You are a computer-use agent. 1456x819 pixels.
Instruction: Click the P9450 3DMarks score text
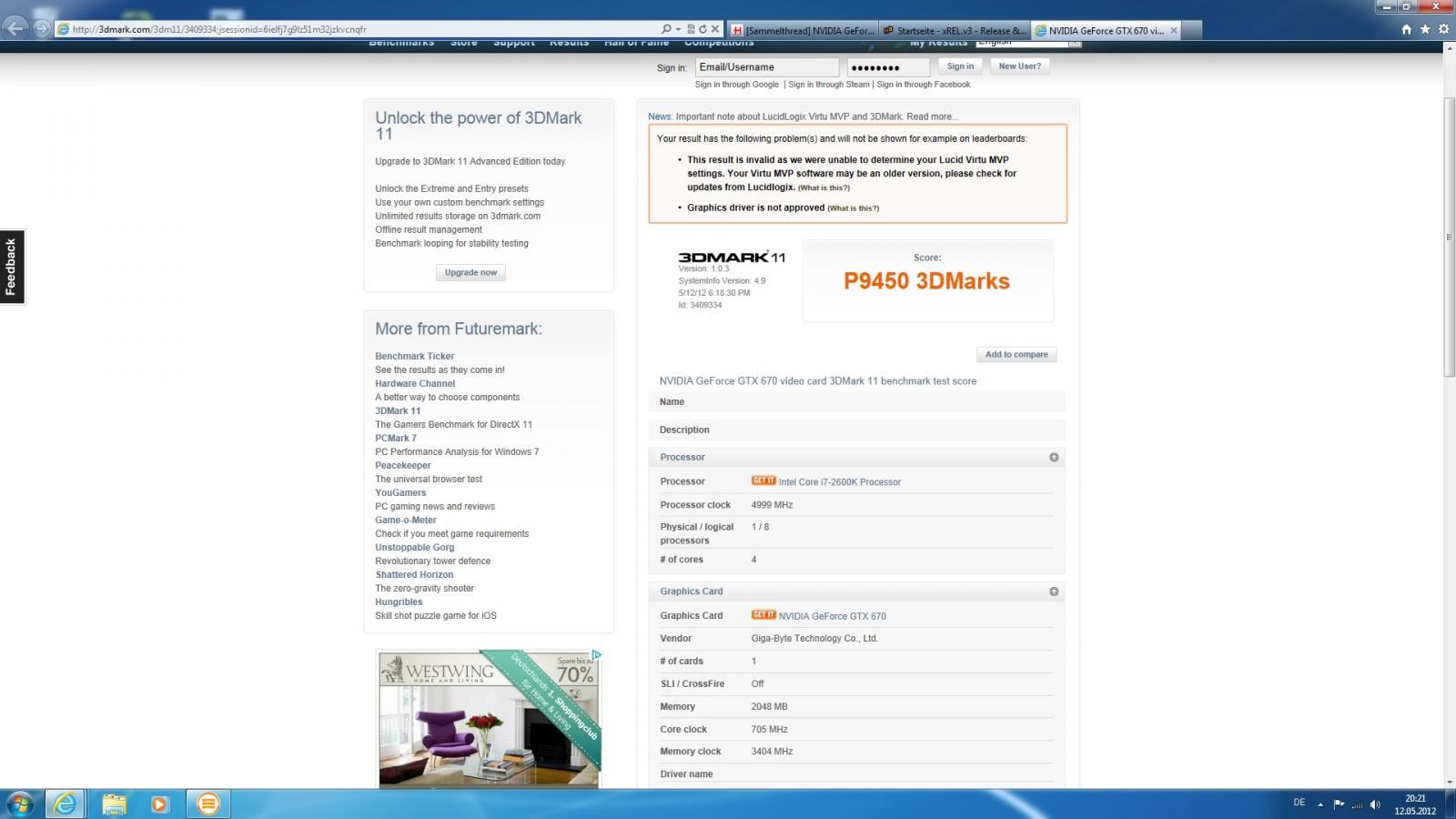click(926, 281)
